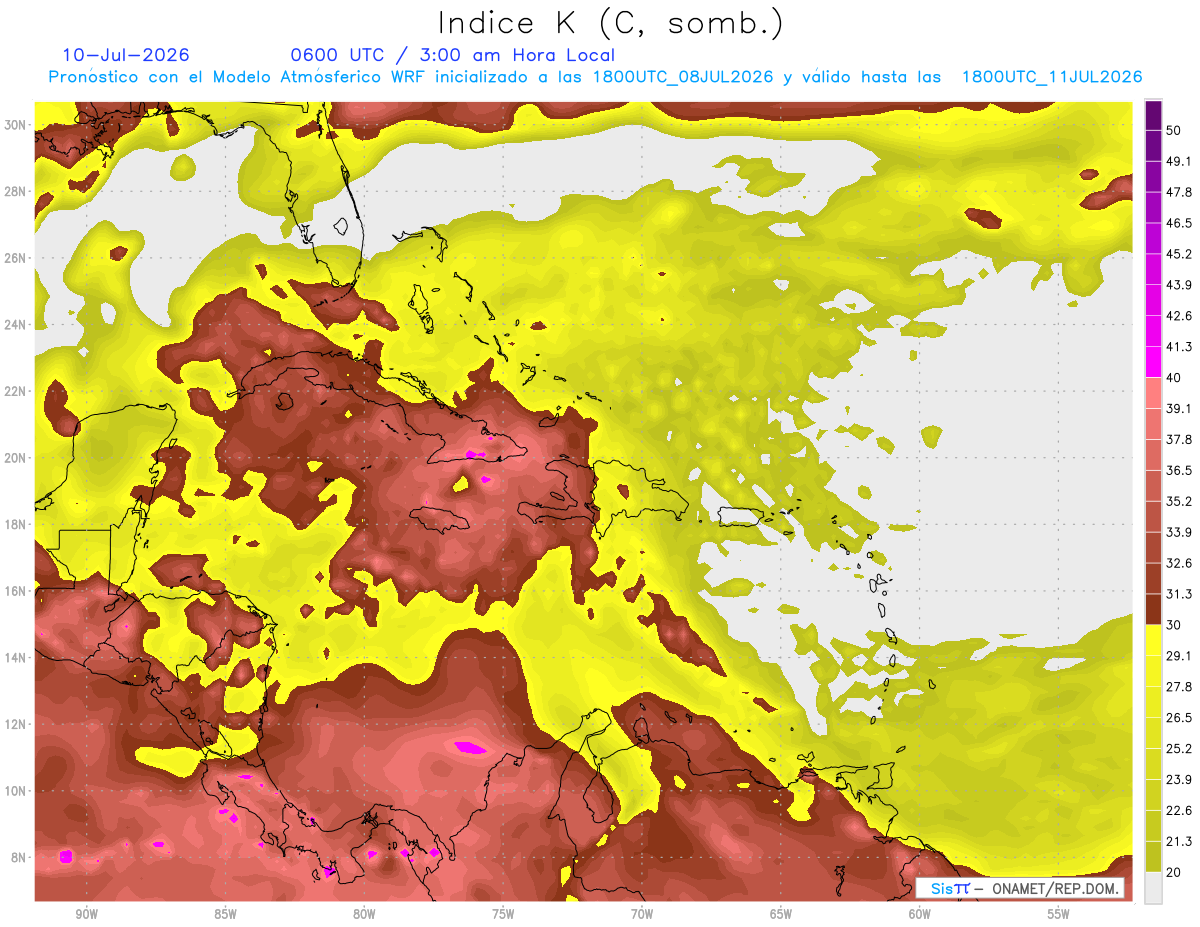
Task: Click the 80W longitude label
Action: pos(364,914)
